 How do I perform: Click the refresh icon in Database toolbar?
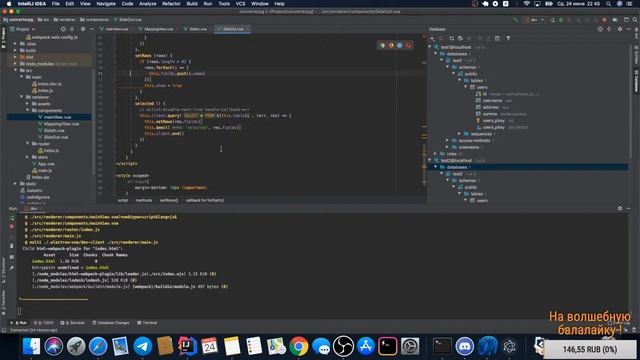click(451, 38)
